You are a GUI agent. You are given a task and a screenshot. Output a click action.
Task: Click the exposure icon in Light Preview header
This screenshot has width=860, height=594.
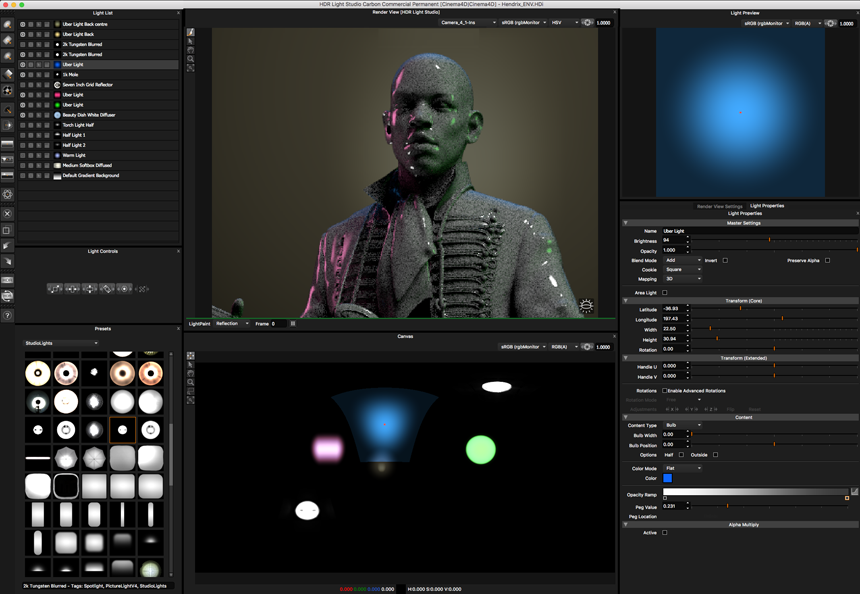click(x=831, y=23)
